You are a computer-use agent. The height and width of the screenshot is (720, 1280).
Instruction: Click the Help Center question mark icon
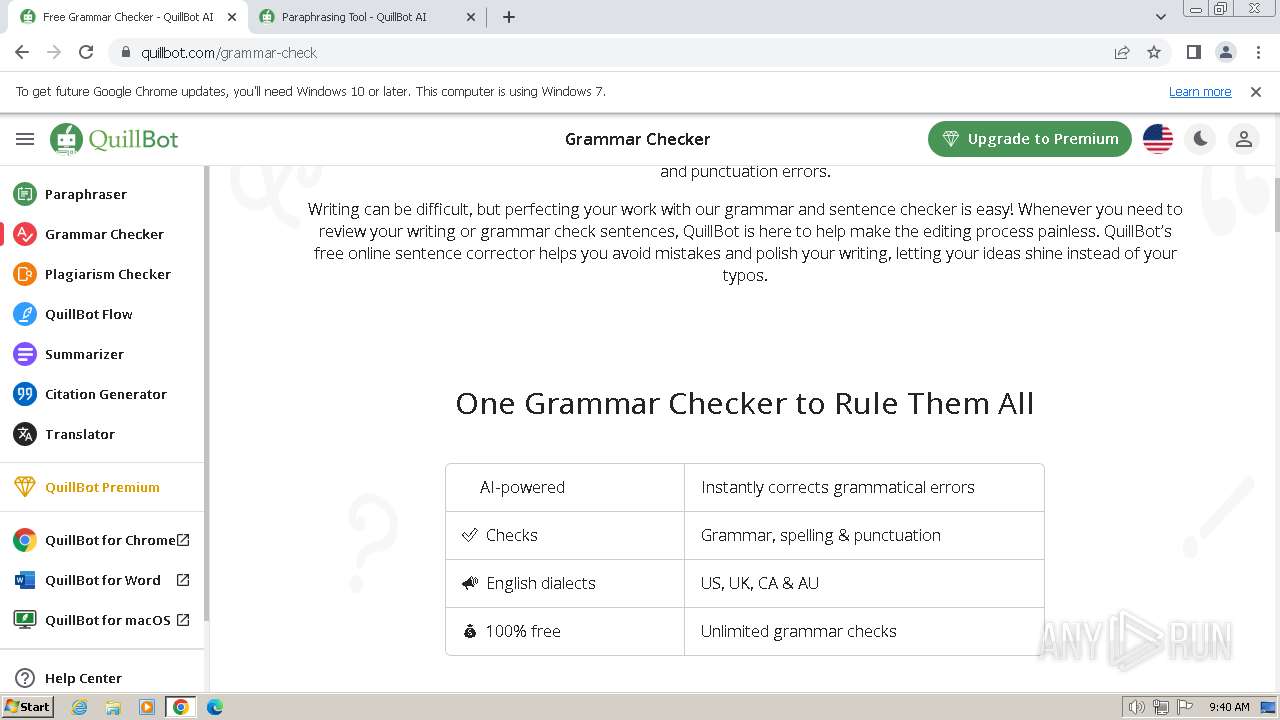click(25, 678)
